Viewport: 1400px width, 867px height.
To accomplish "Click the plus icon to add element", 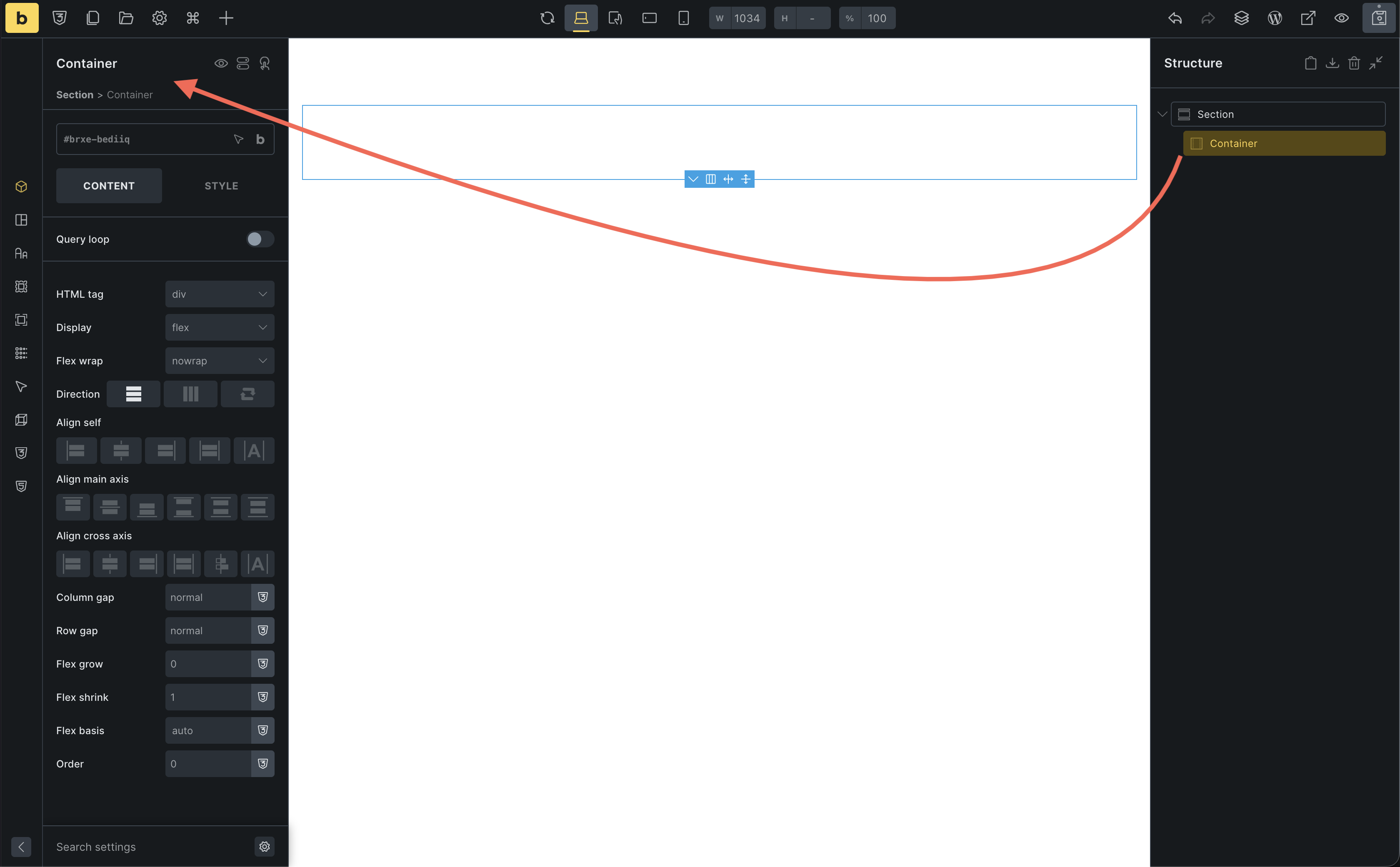I will [226, 18].
